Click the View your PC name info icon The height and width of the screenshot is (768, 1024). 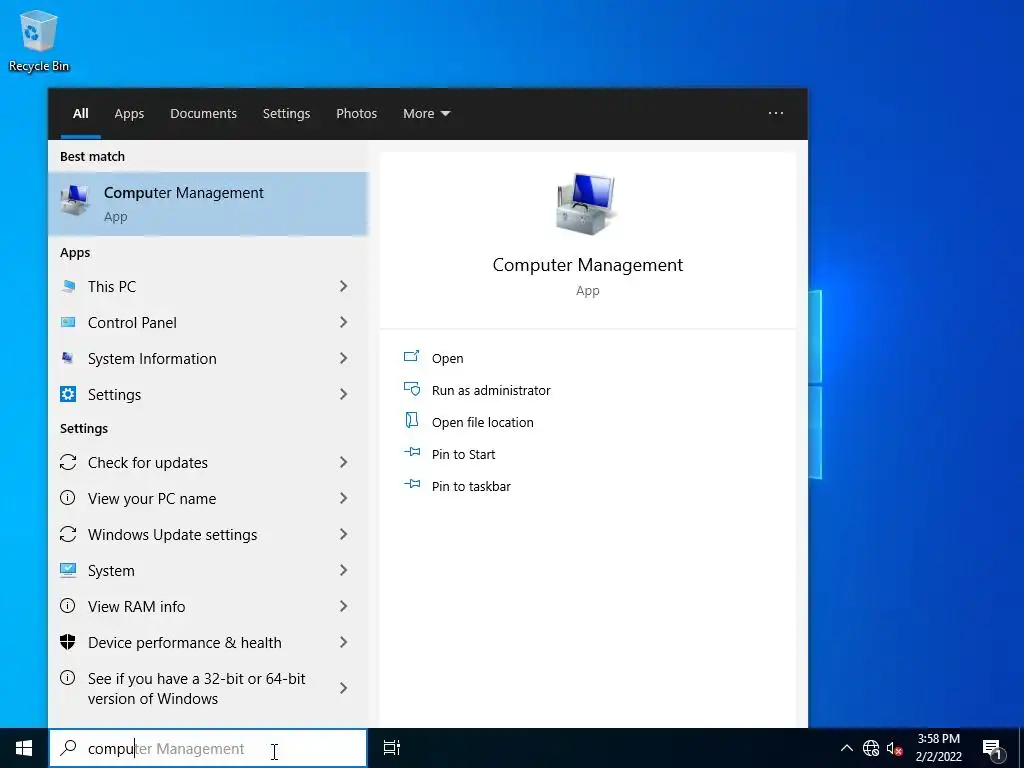pyautogui.click(x=68, y=498)
